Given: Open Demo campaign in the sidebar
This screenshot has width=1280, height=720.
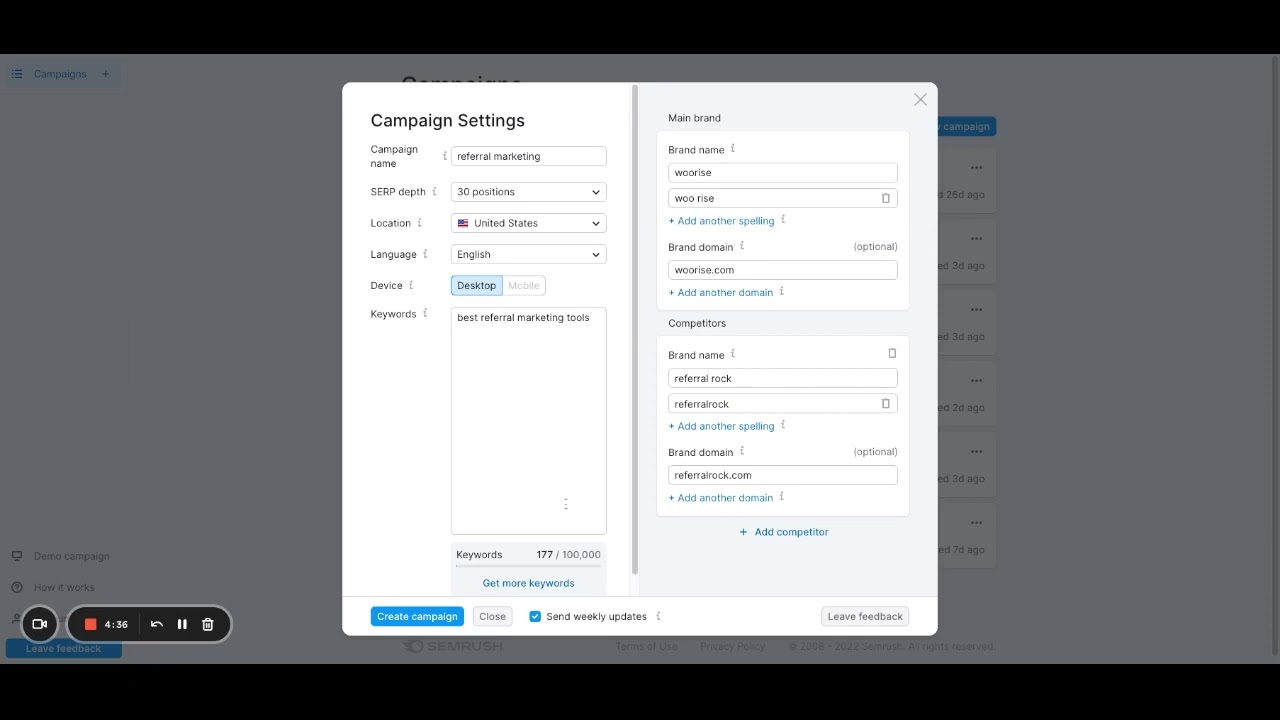Looking at the screenshot, I should coord(71,556).
